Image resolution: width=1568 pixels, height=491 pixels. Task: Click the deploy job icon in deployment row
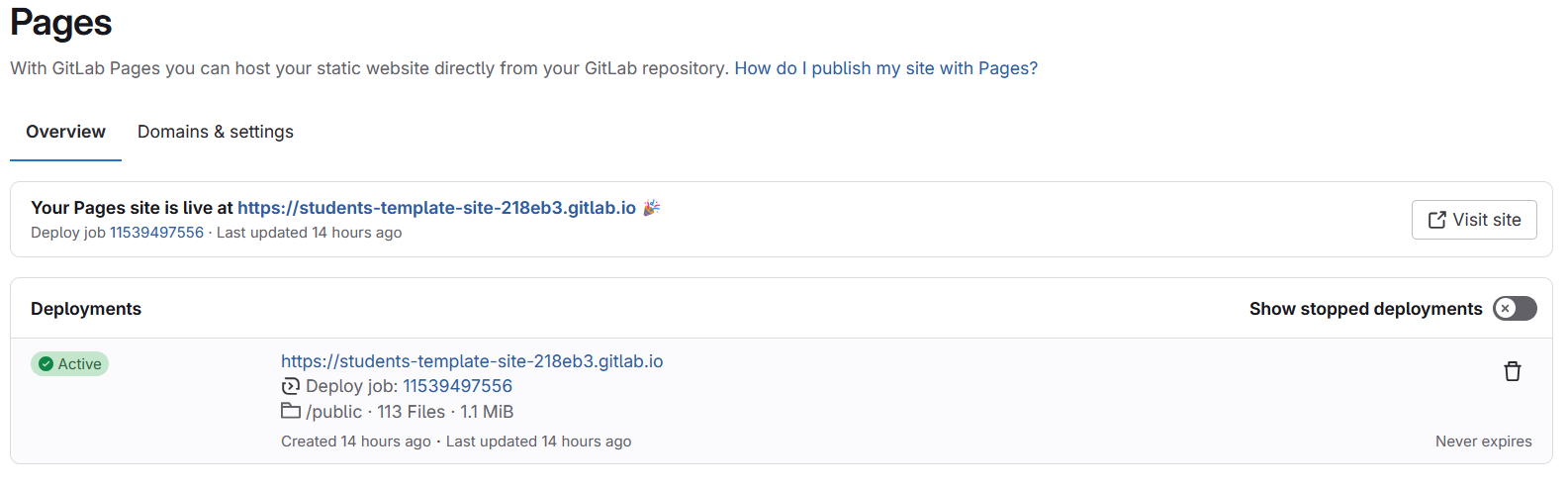pyautogui.click(x=290, y=386)
